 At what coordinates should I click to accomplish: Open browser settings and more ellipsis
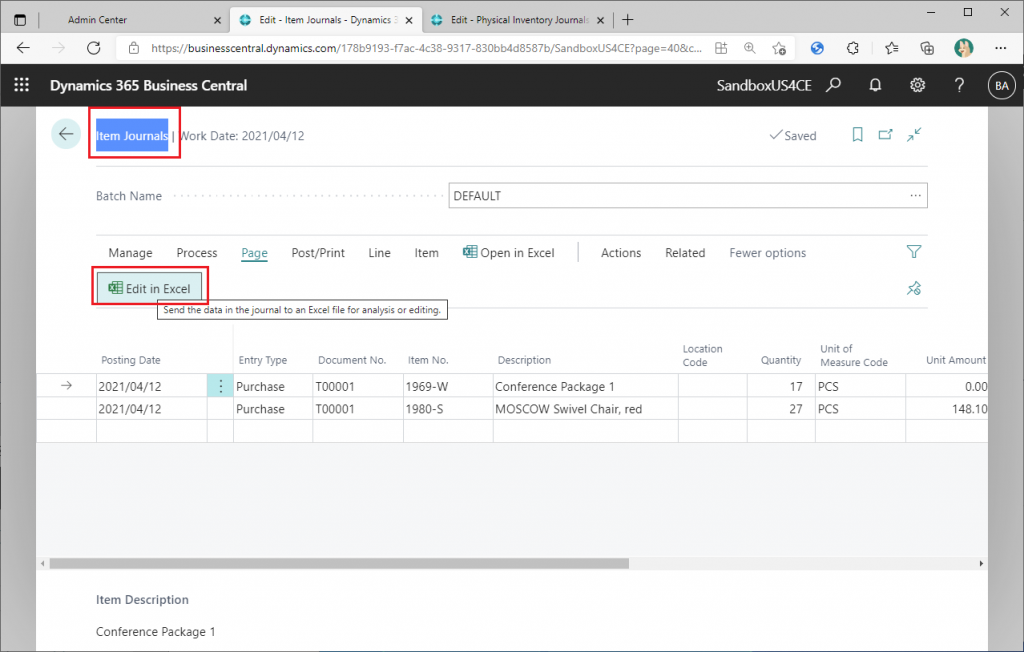1000,48
